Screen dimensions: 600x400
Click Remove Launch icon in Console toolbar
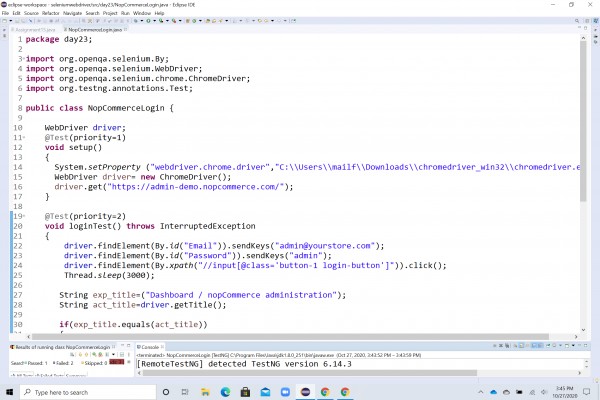[x=501, y=345]
